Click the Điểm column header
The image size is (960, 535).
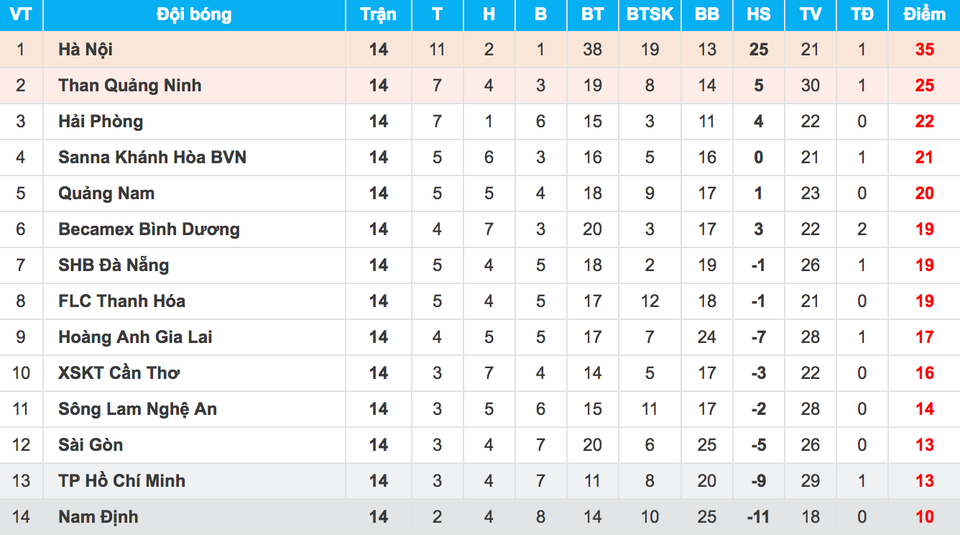tap(924, 14)
